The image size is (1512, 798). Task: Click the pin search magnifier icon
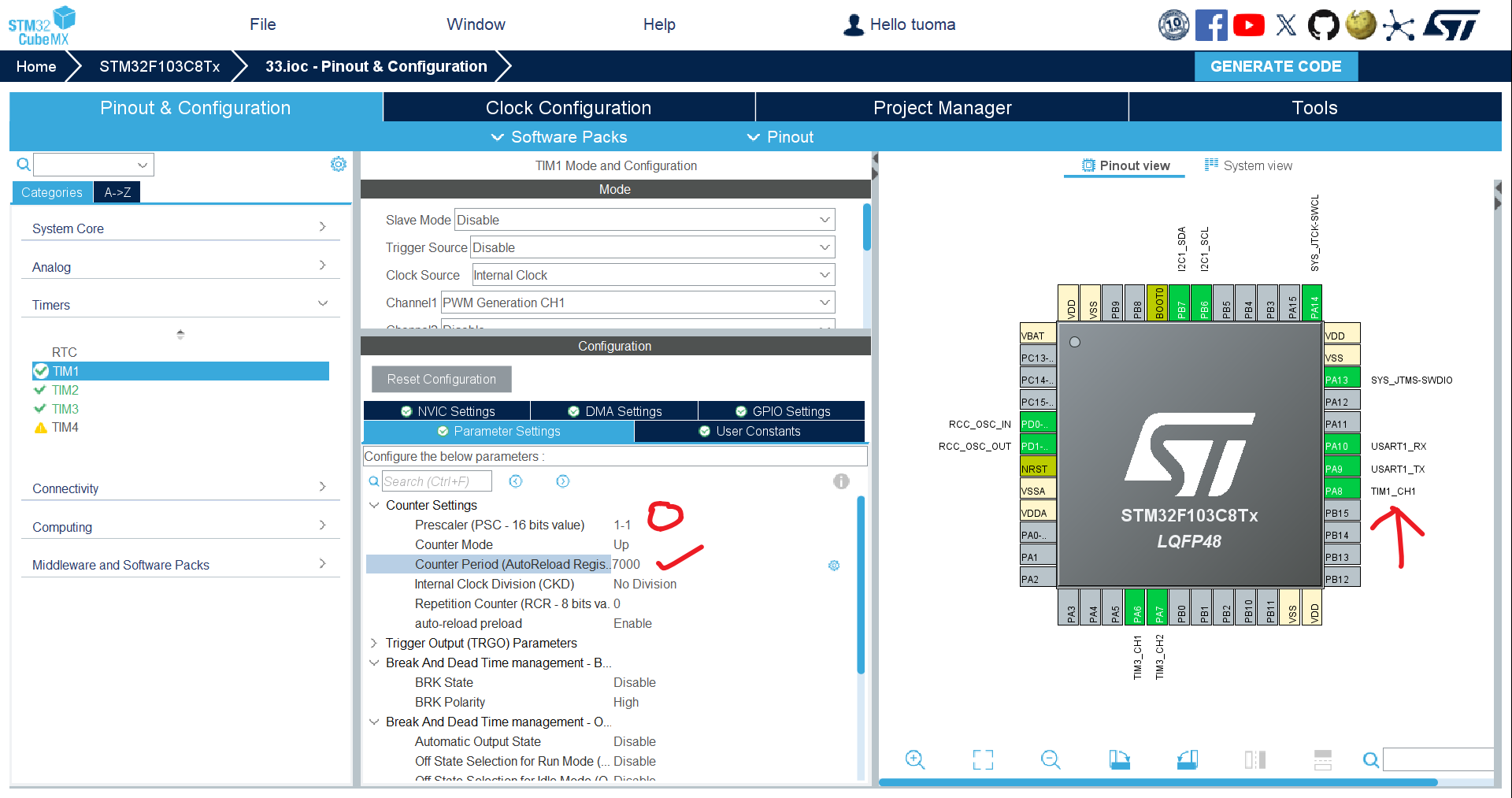(x=1371, y=759)
